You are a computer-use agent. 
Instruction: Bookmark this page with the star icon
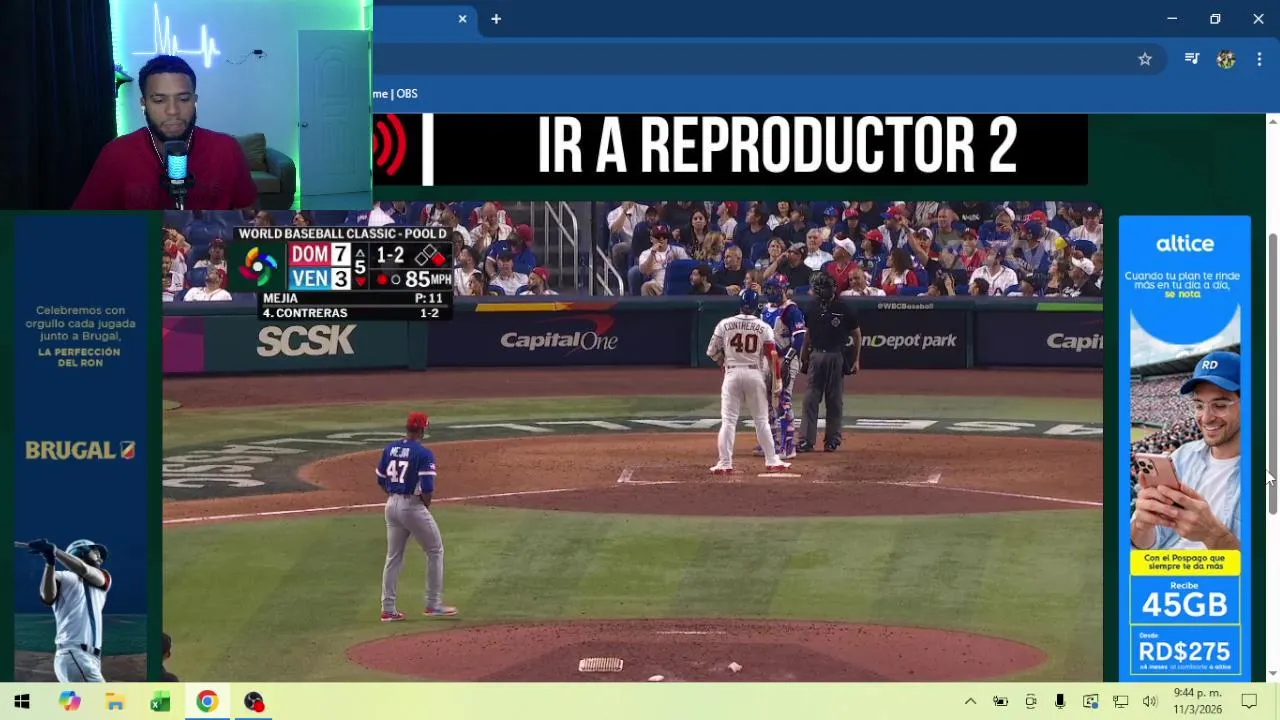(1145, 59)
